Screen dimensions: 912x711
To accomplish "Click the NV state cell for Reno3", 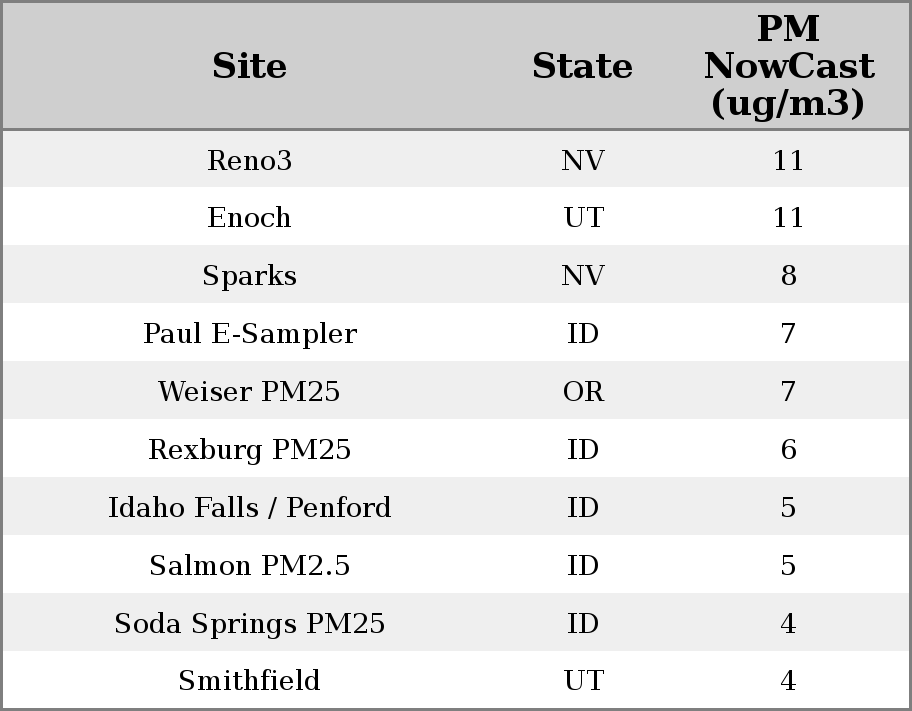I will [583, 160].
